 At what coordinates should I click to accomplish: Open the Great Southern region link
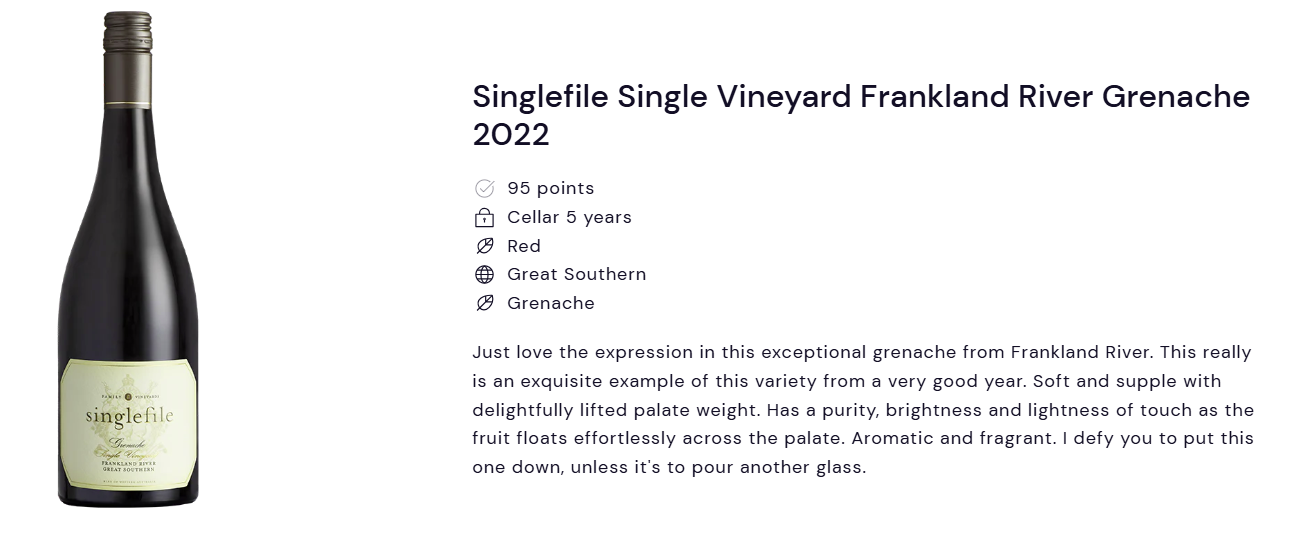tap(577, 274)
